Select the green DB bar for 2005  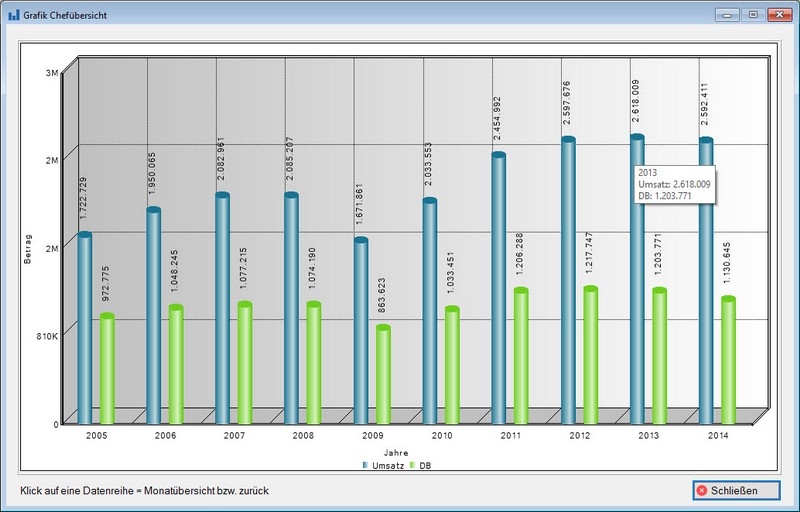(x=107, y=370)
